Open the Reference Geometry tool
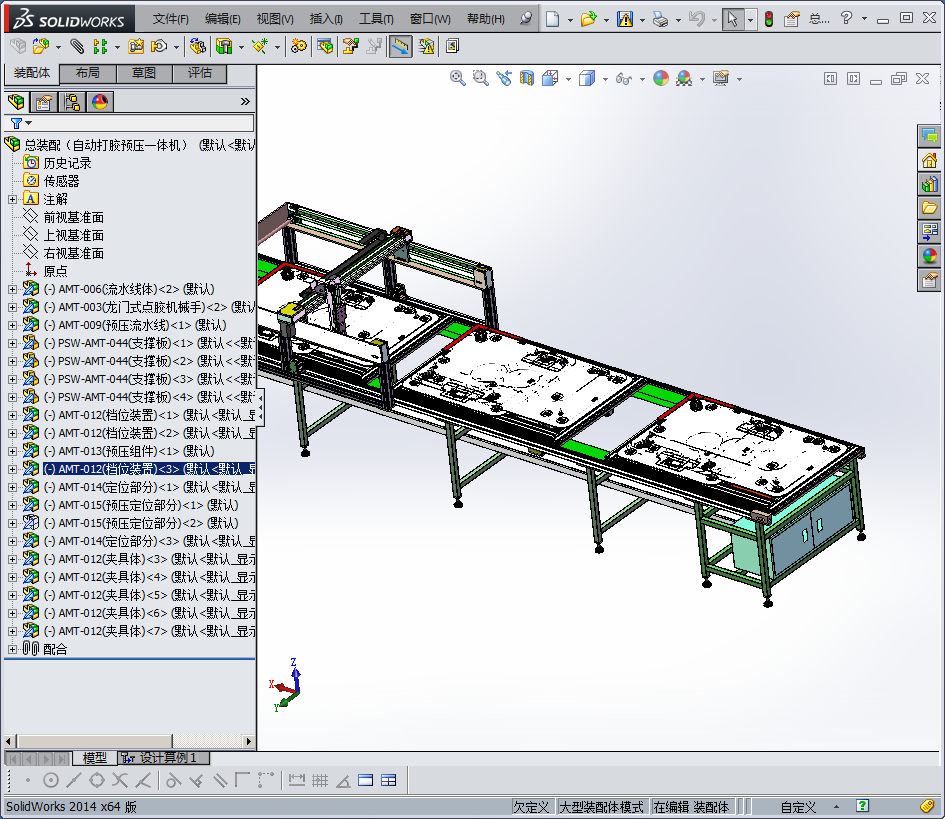Viewport: 945px width, 819px height. [260, 46]
